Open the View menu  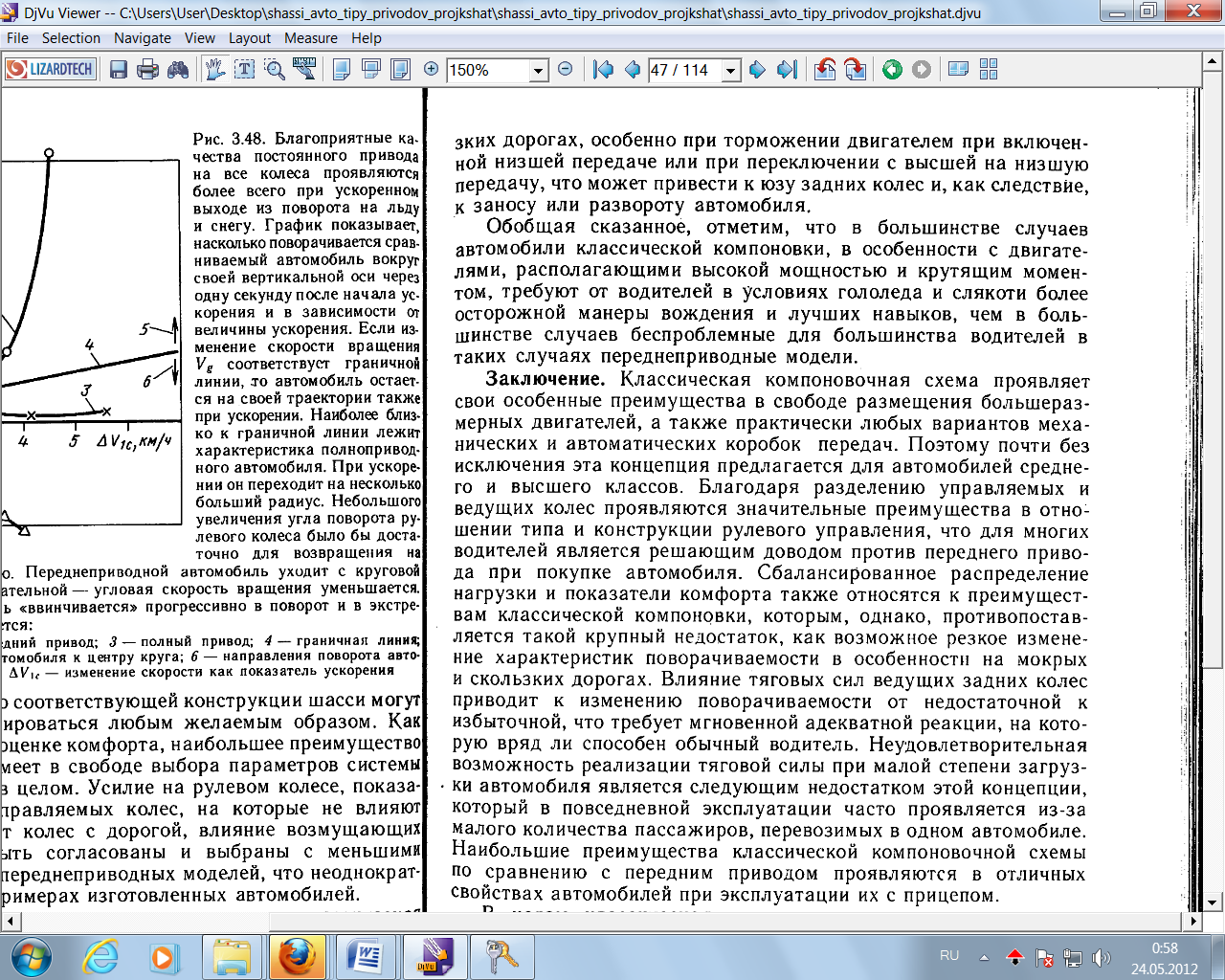(200, 38)
